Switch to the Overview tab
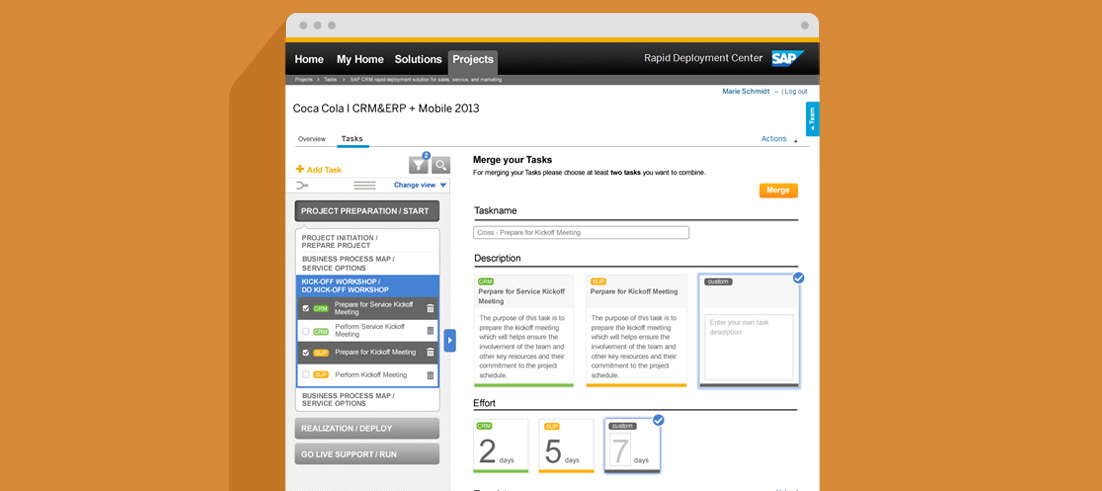 311,139
